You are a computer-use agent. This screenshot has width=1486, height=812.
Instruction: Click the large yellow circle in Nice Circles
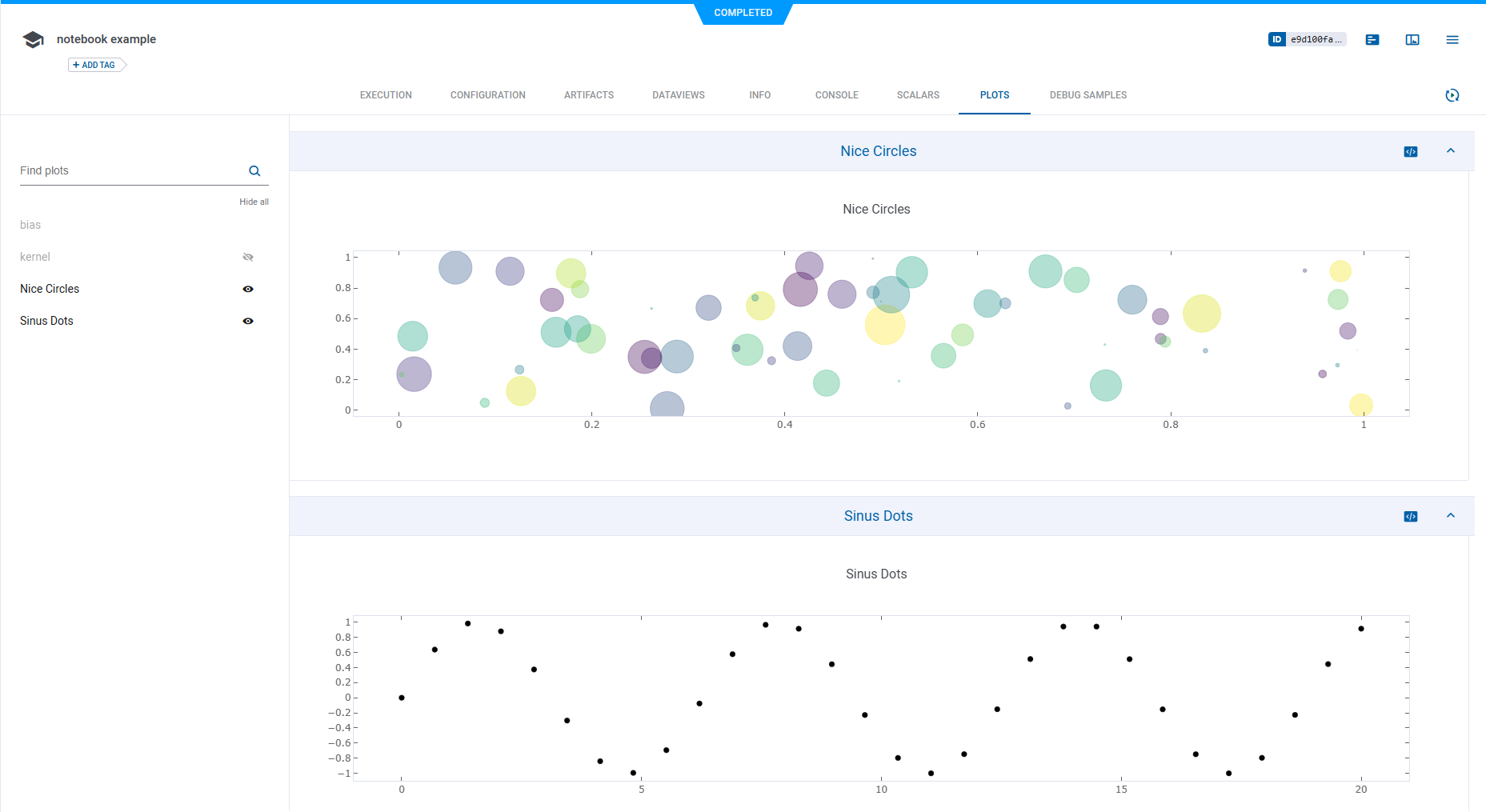pos(885,325)
